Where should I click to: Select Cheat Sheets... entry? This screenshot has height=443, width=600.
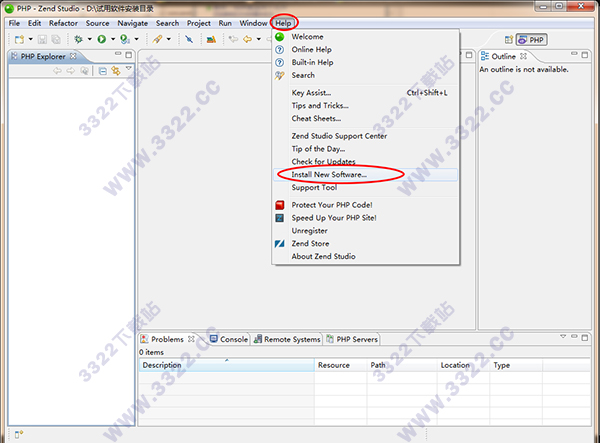point(365,119)
